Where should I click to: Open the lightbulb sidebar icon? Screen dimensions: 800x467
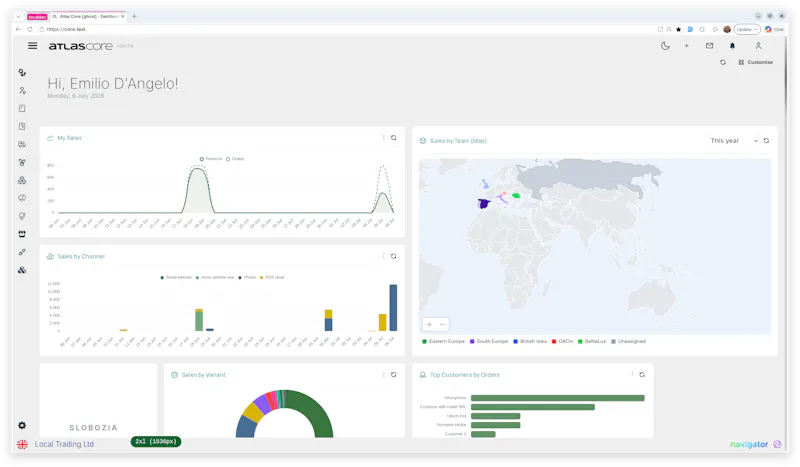22,216
